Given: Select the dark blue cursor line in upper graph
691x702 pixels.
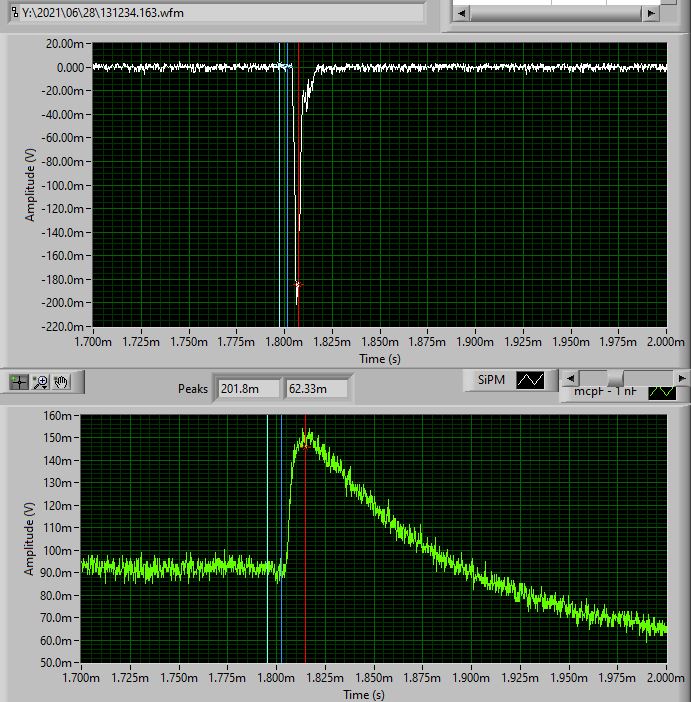Looking at the screenshot, I should 288,184.
